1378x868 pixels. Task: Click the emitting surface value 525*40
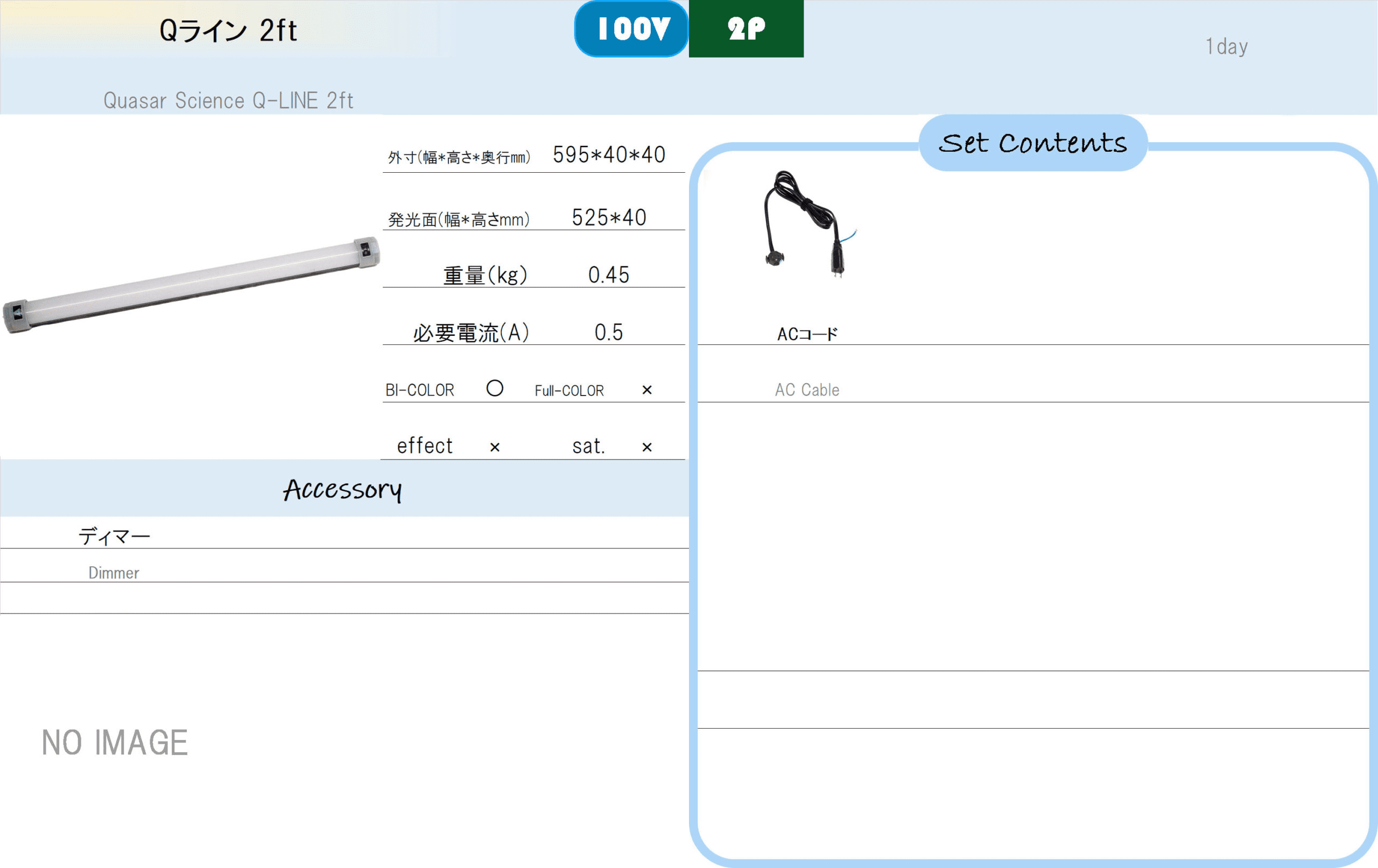pyautogui.click(x=609, y=217)
